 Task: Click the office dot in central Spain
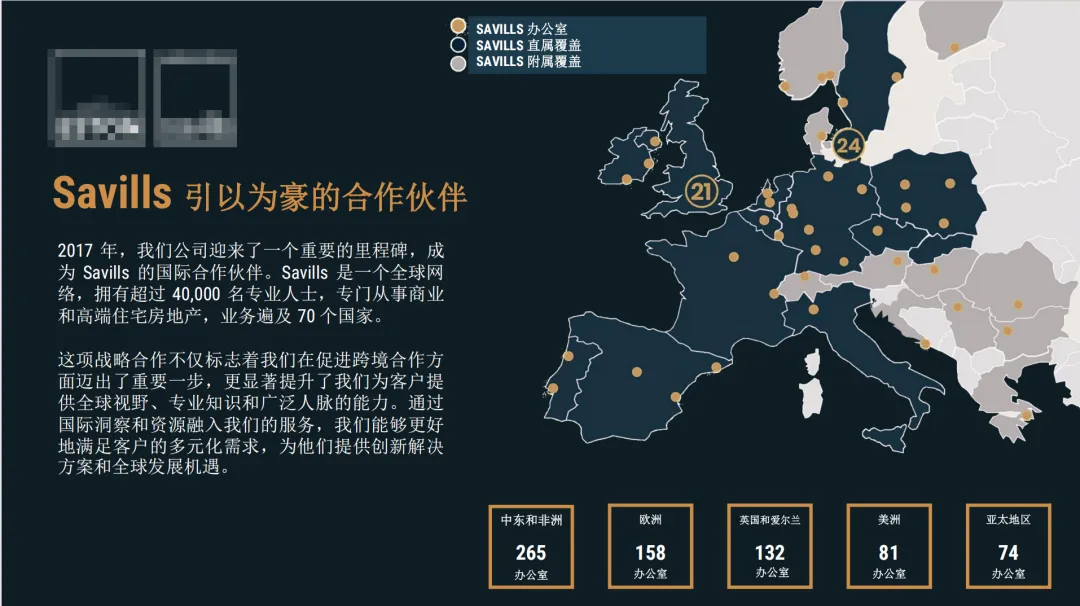click(637, 372)
